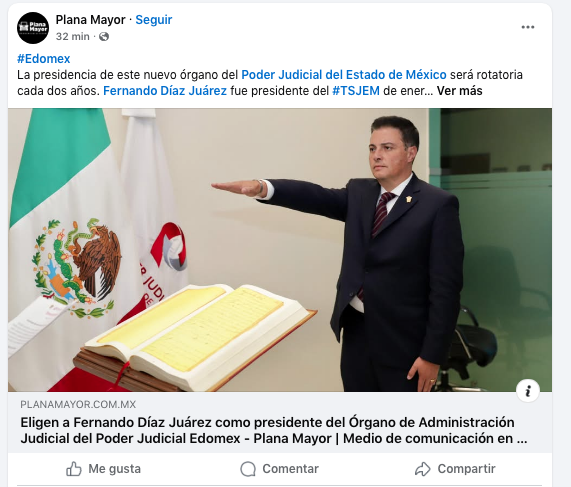The height and width of the screenshot is (487, 571).
Task: Click the Comentar button label
Action: 291,469
